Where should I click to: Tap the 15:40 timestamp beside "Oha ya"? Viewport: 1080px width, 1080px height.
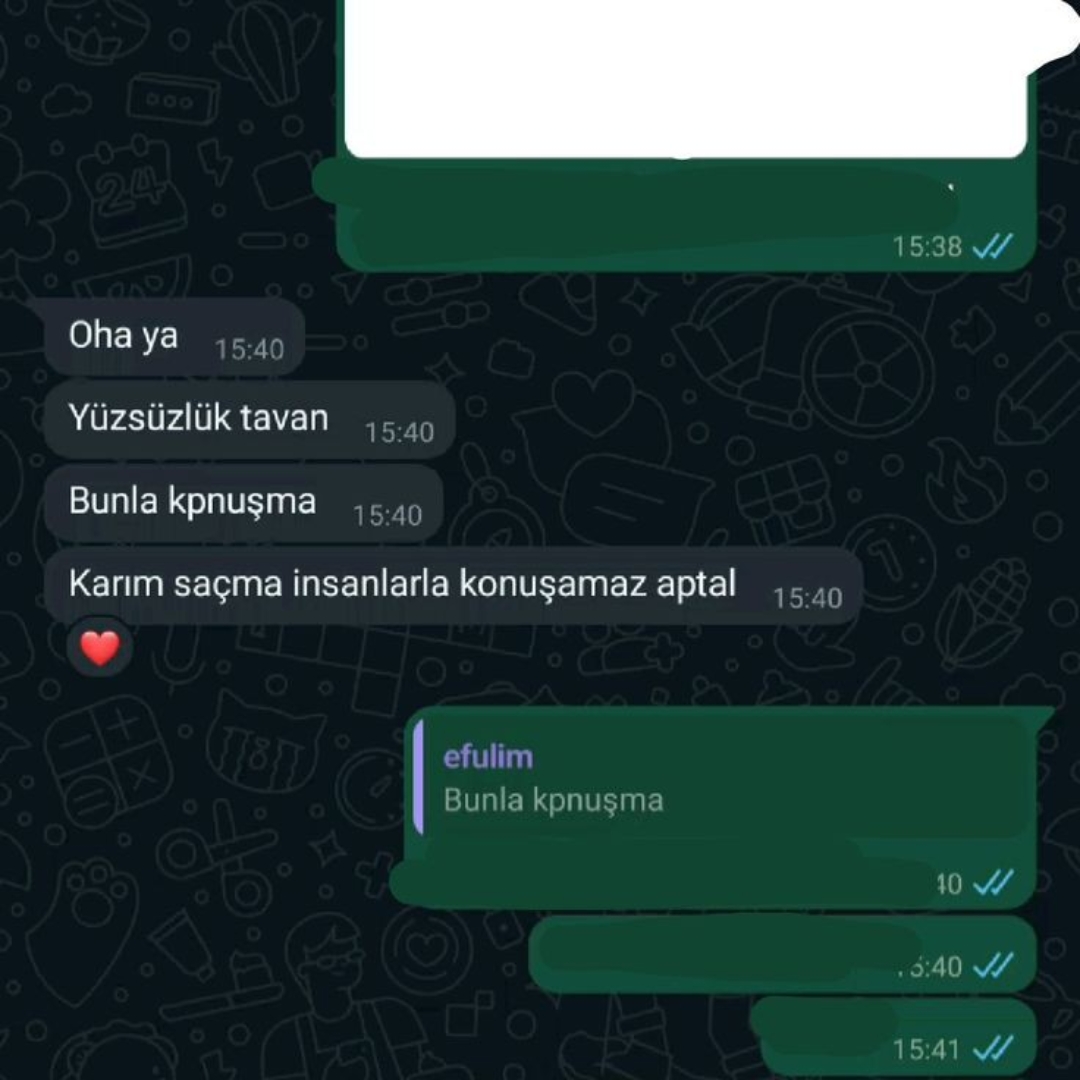click(x=249, y=349)
